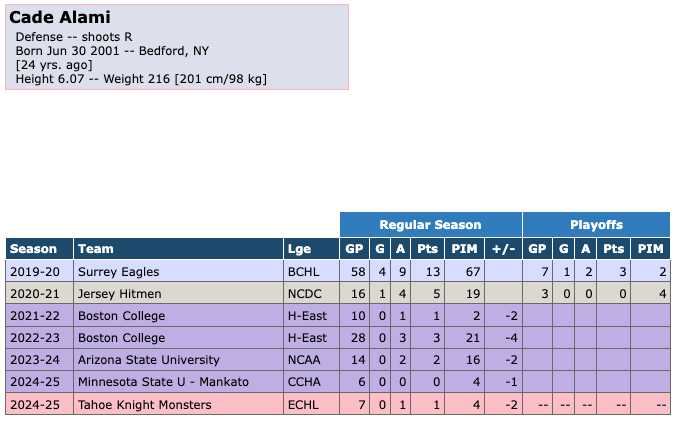This screenshot has width=676, height=421.
Task: Select the Regular Season header
Action: pyautogui.click(x=430, y=225)
